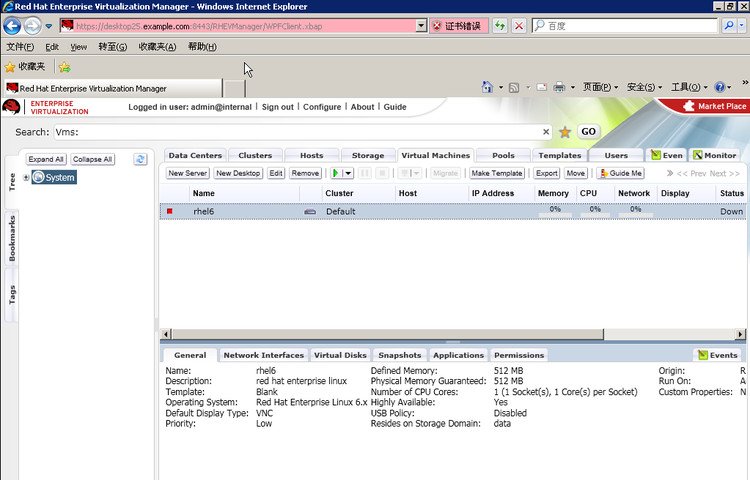Screen dimensions: 750x480
Task: Select the System tree item
Action: (54, 177)
